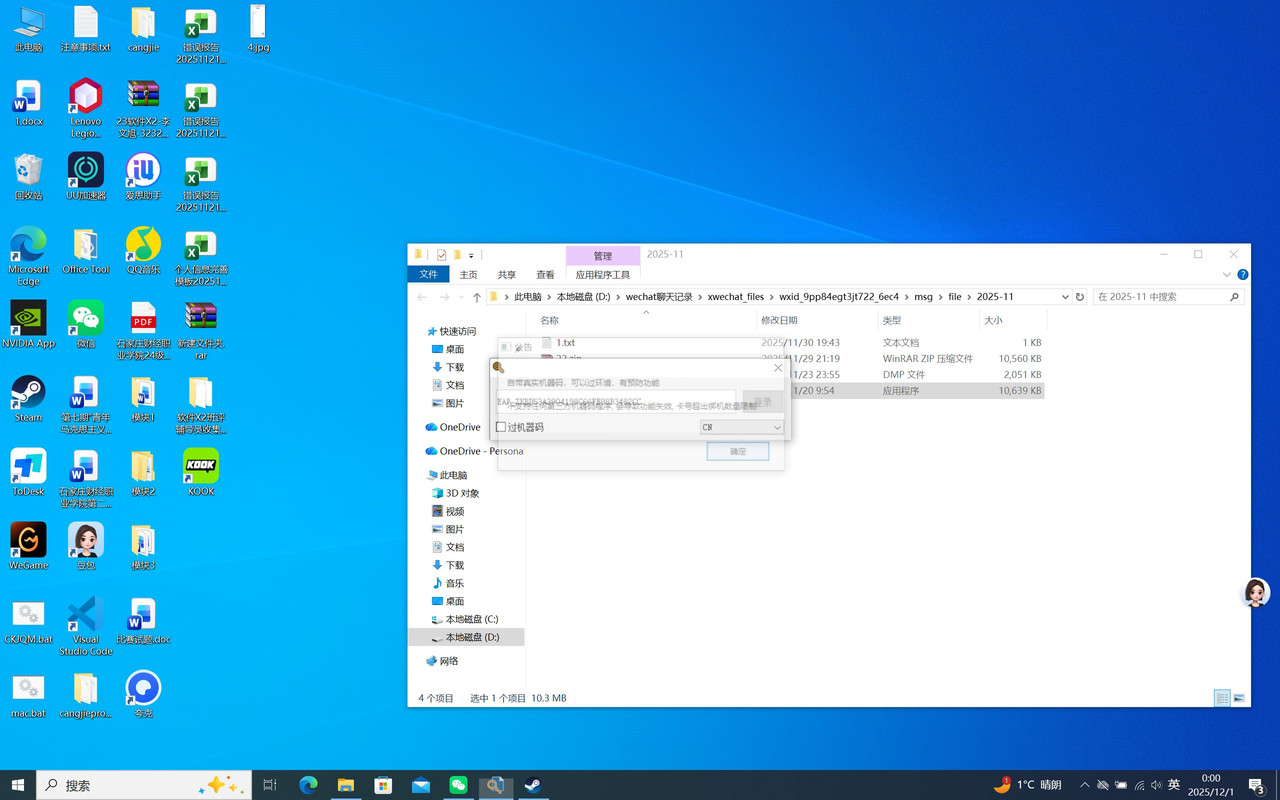
Task: Show hidden system tray icons
Action: (x=1084, y=785)
